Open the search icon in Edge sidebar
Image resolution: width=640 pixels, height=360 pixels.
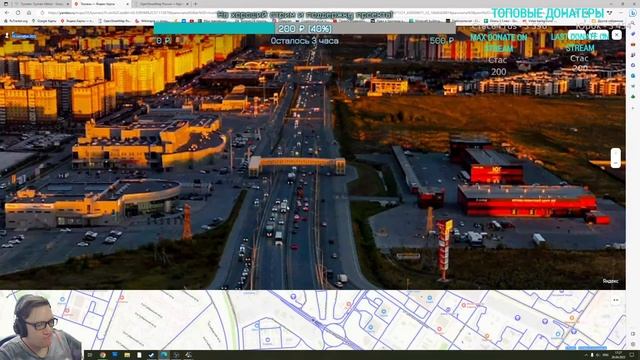pyautogui.click(x=633, y=23)
